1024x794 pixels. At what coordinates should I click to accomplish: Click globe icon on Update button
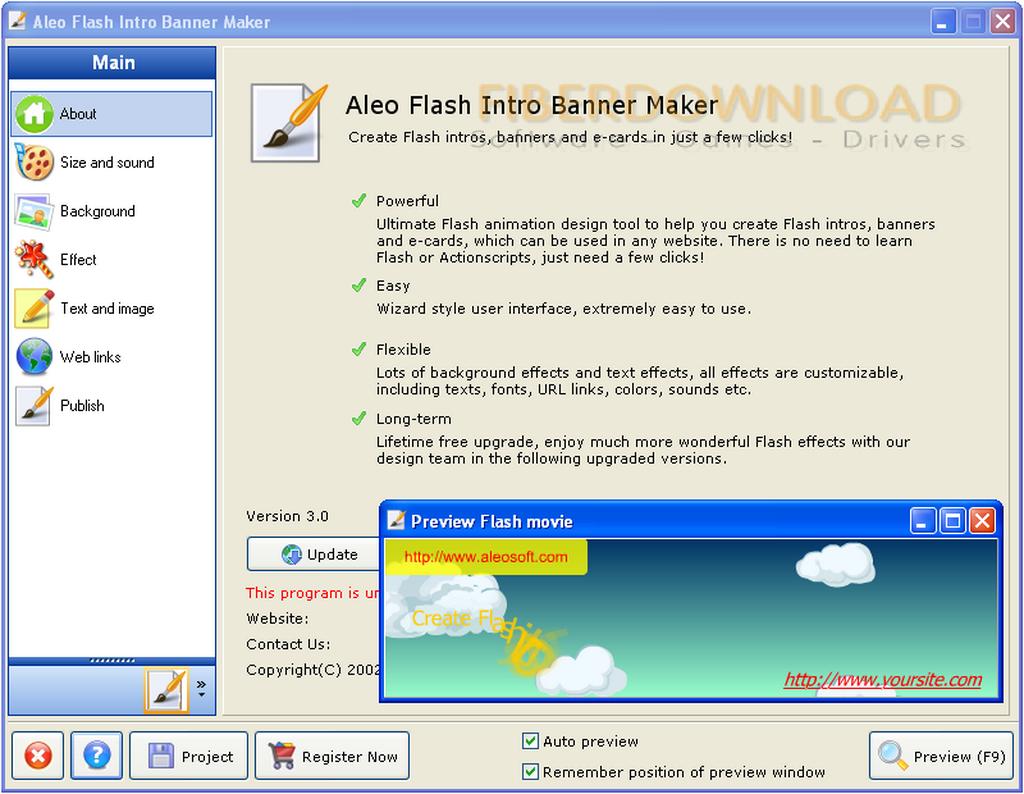coord(291,554)
